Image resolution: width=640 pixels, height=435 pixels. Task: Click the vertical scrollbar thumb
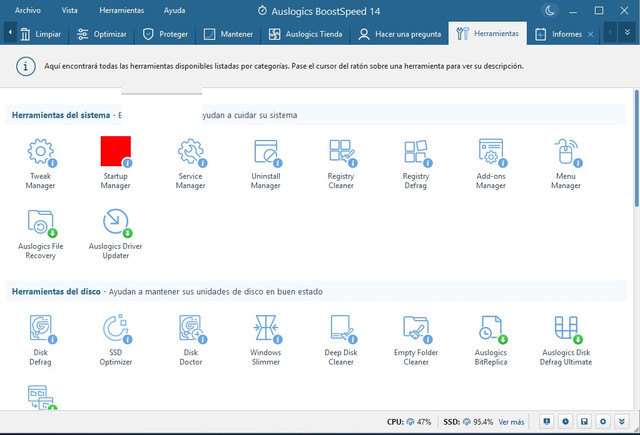(x=636, y=148)
